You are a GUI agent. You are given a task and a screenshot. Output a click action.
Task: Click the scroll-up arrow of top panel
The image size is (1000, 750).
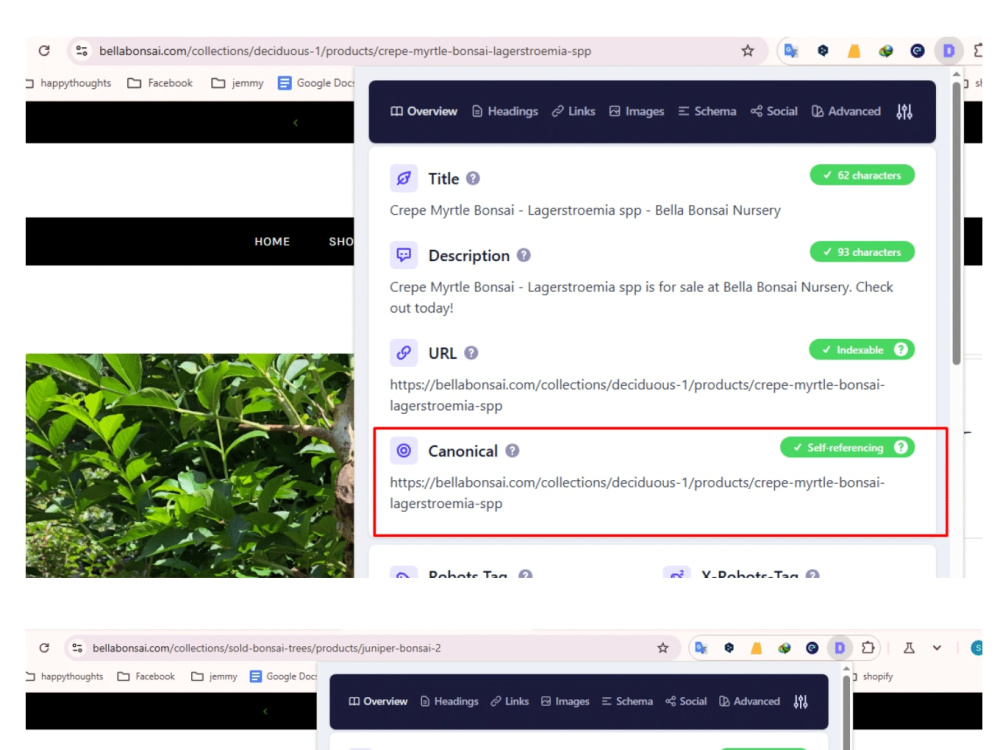click(x=956, y=75)
